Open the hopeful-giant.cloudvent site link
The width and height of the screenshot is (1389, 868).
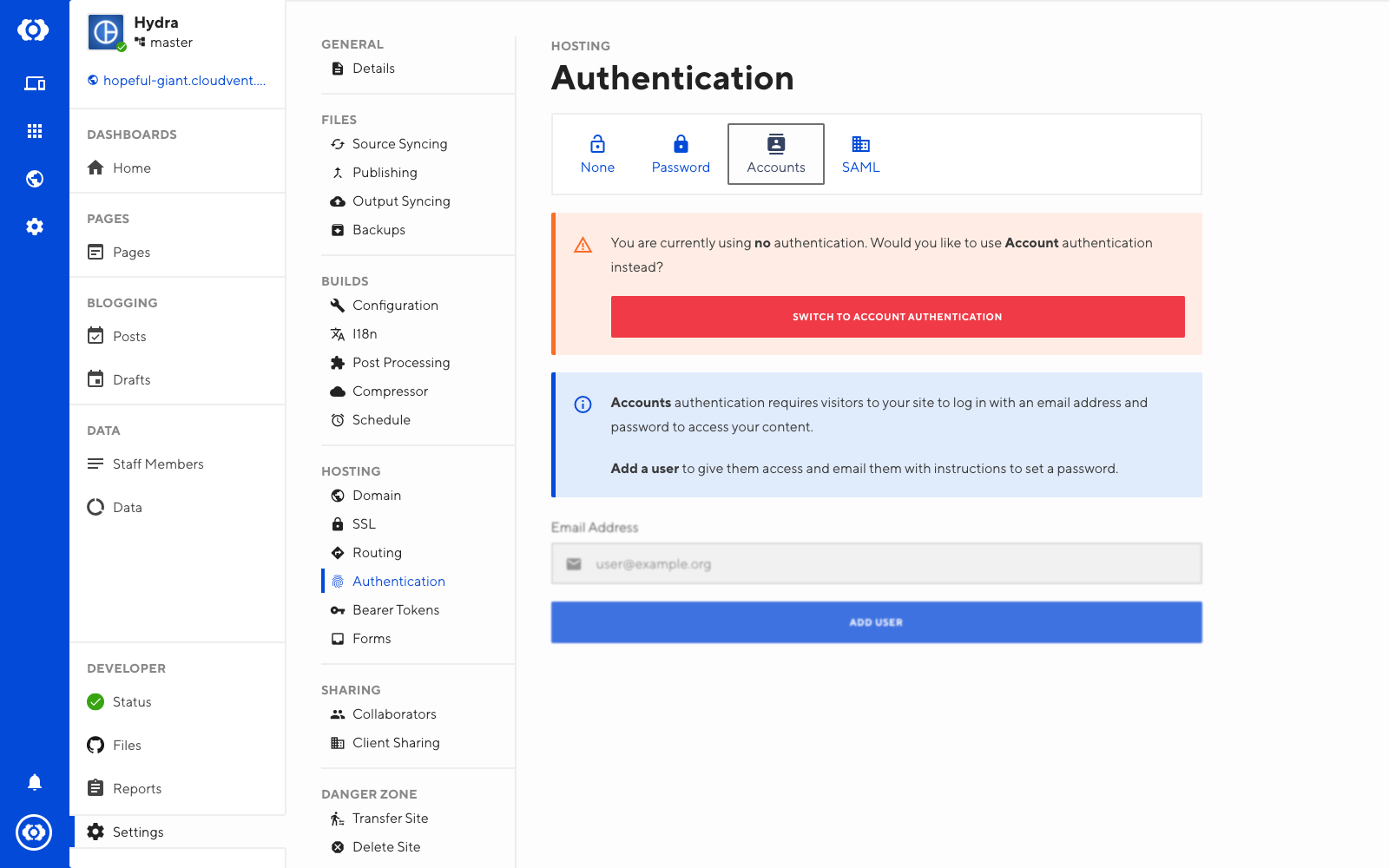177,81
